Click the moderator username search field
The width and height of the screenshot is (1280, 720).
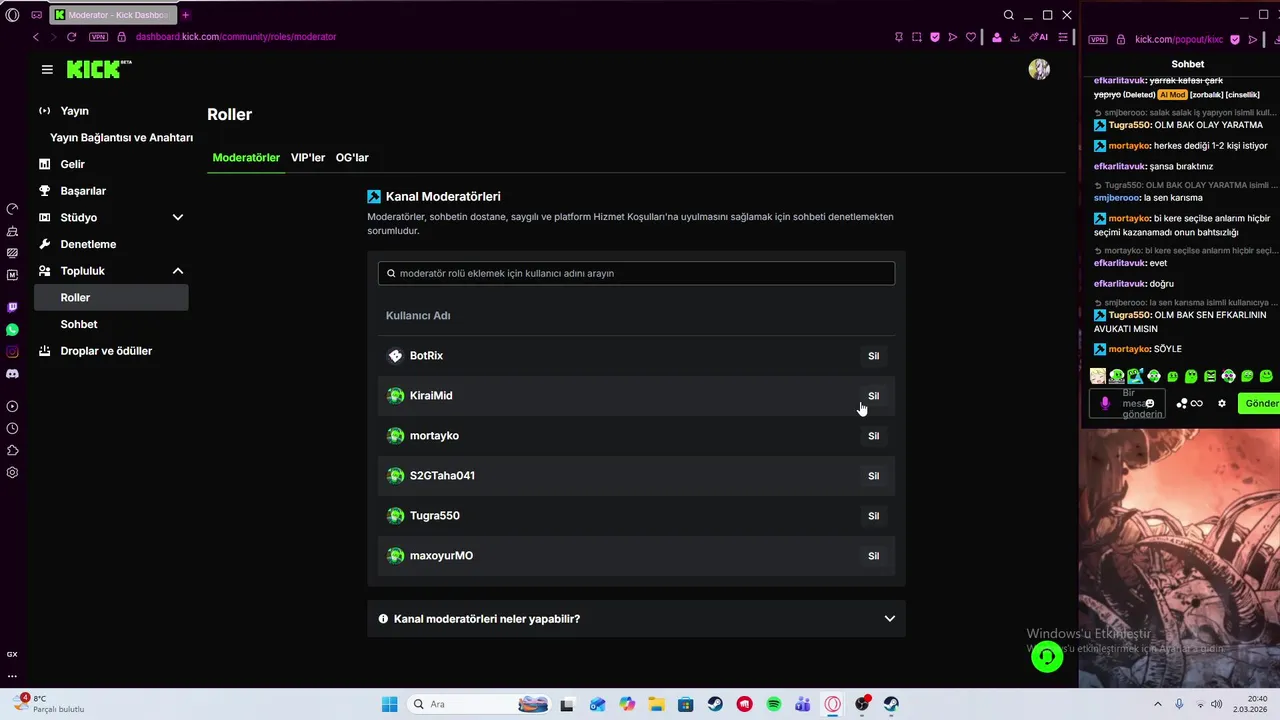(x=636, y=273)
